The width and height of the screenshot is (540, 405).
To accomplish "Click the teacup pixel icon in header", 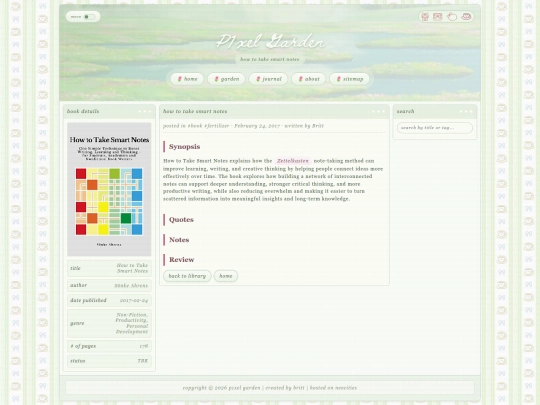I will point(466,17).
